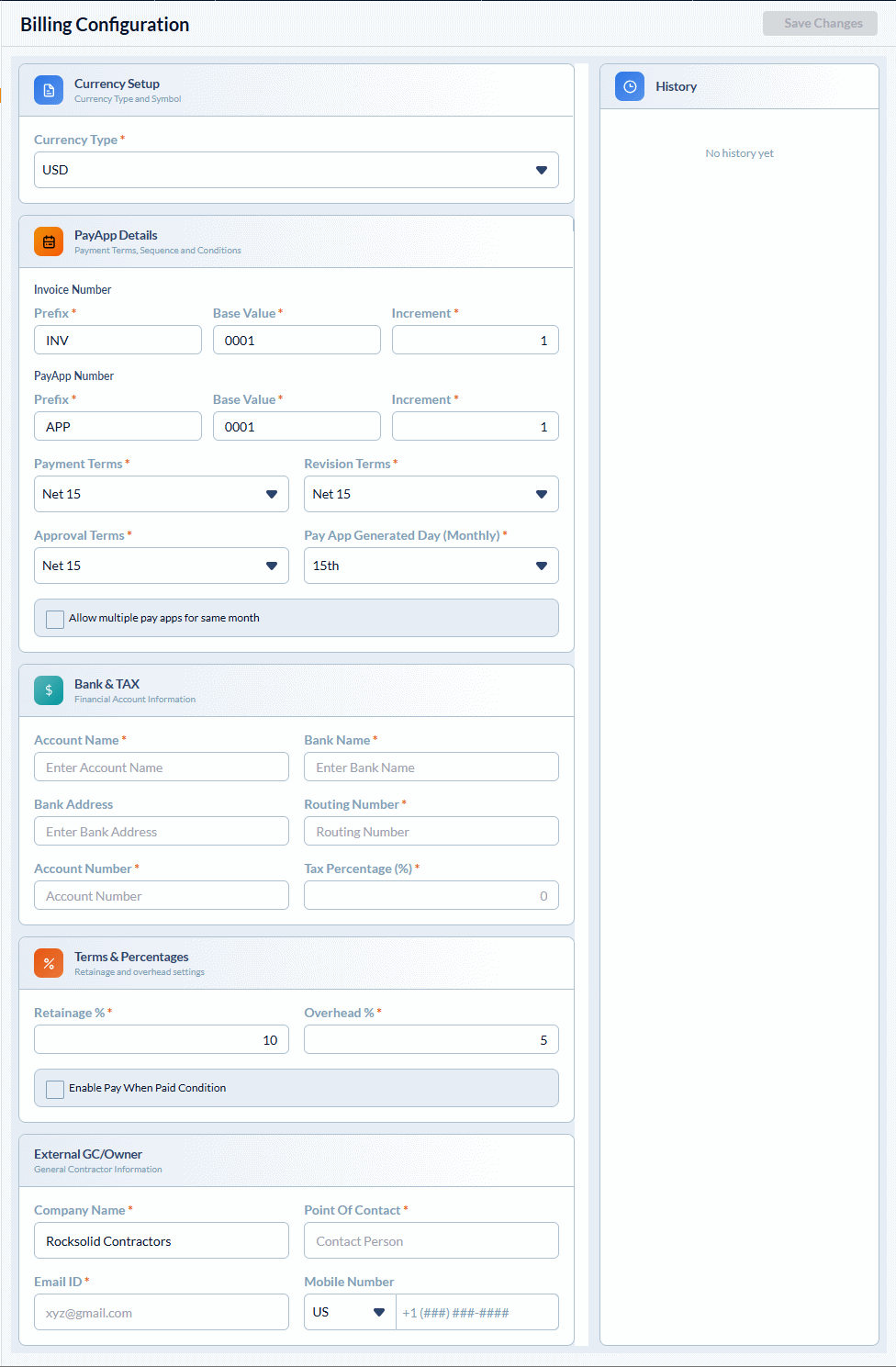Open the US country code selector
Screen dimensions: 896x1367
[x=349, y=1312]
